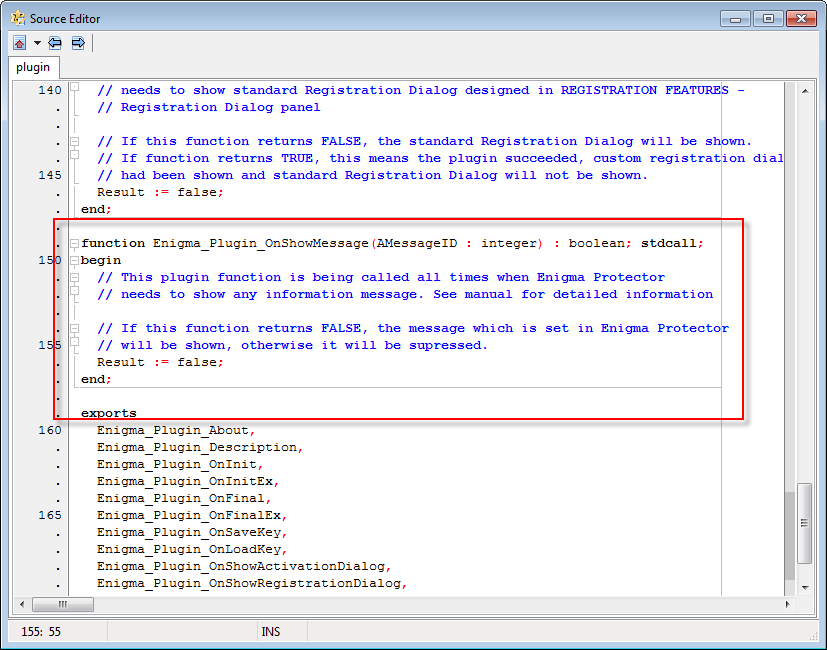
Task: Click the horizontal scrollbar right arrow
Action: pos(787,604)
